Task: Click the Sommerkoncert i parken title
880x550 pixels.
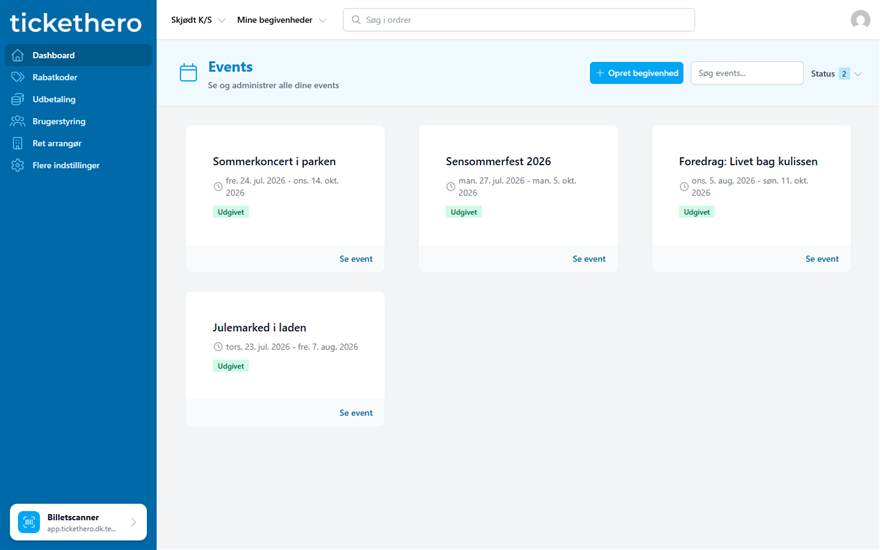Action: pos(274,162)
